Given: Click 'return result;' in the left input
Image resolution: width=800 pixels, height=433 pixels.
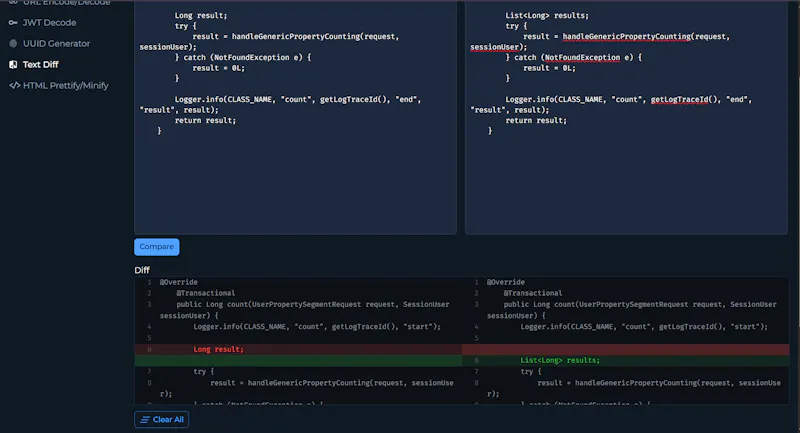Looking at the screenshot, I should pos(205,120).
